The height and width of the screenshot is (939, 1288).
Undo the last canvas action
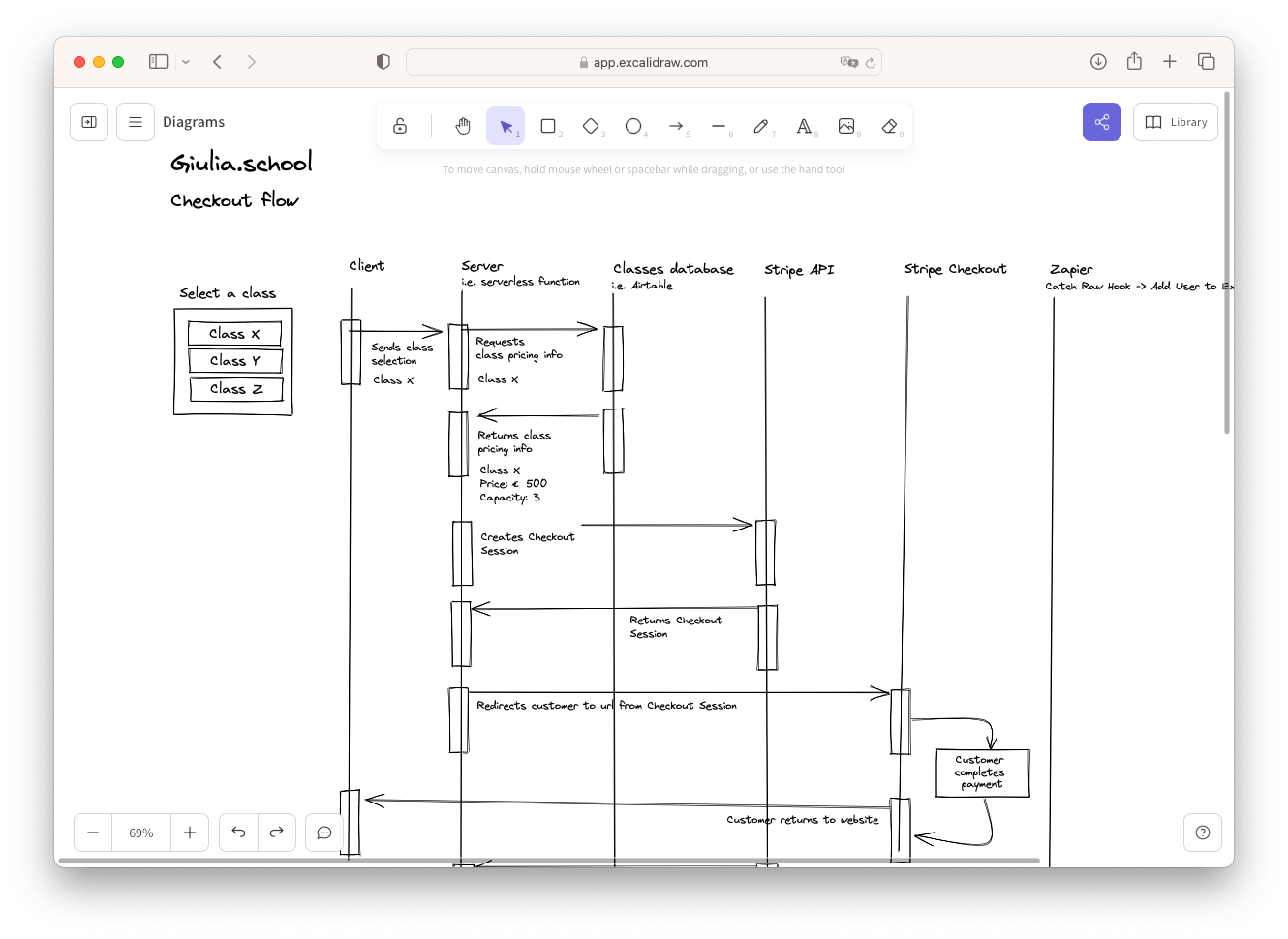click(x=239, y=833)
